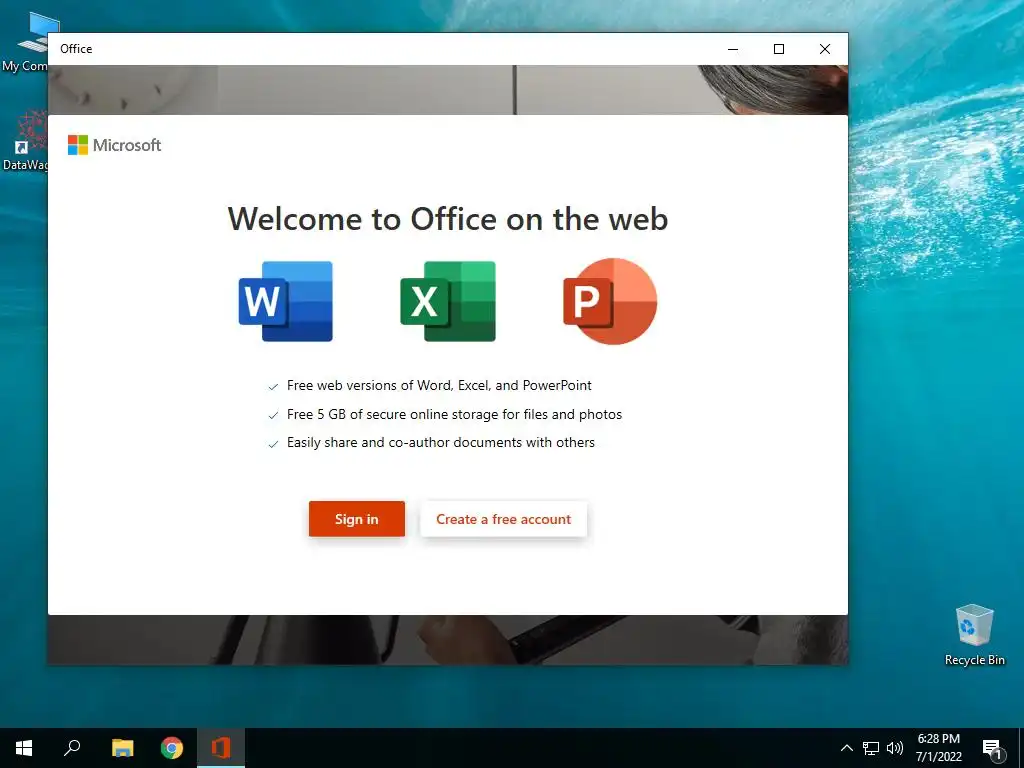Minimize the Office window
Screen dimensions: 1024x768
click(x=733, y=49)
